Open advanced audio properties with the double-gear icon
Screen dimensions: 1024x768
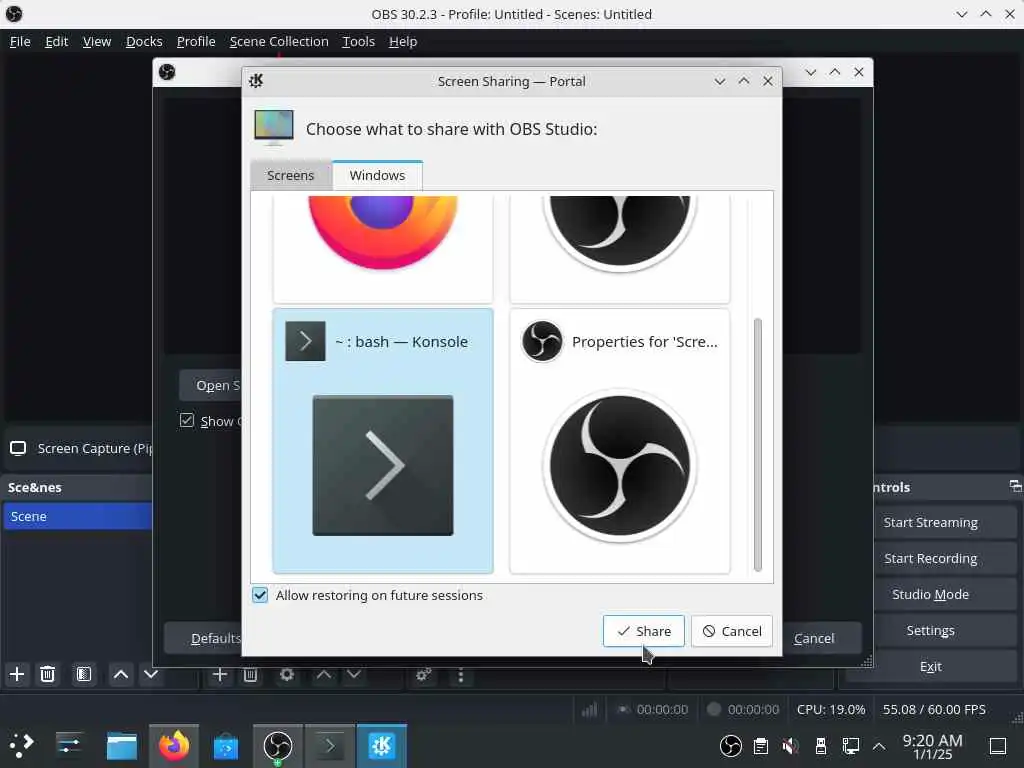click(423, 675)
